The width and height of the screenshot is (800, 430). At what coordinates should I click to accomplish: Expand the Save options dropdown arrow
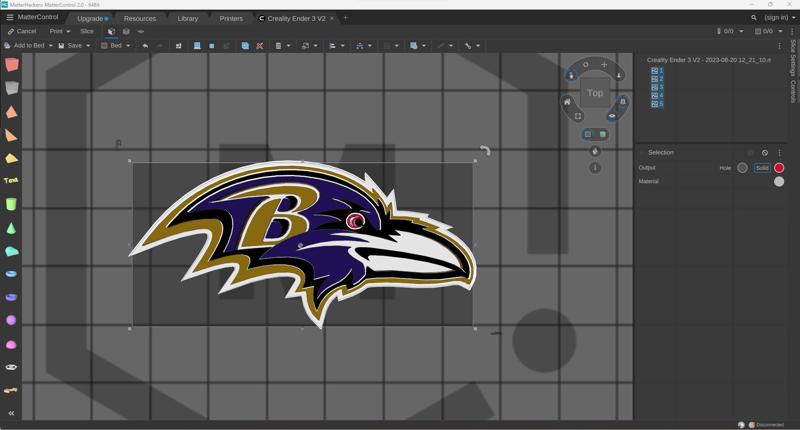click(x=88, y=46)
